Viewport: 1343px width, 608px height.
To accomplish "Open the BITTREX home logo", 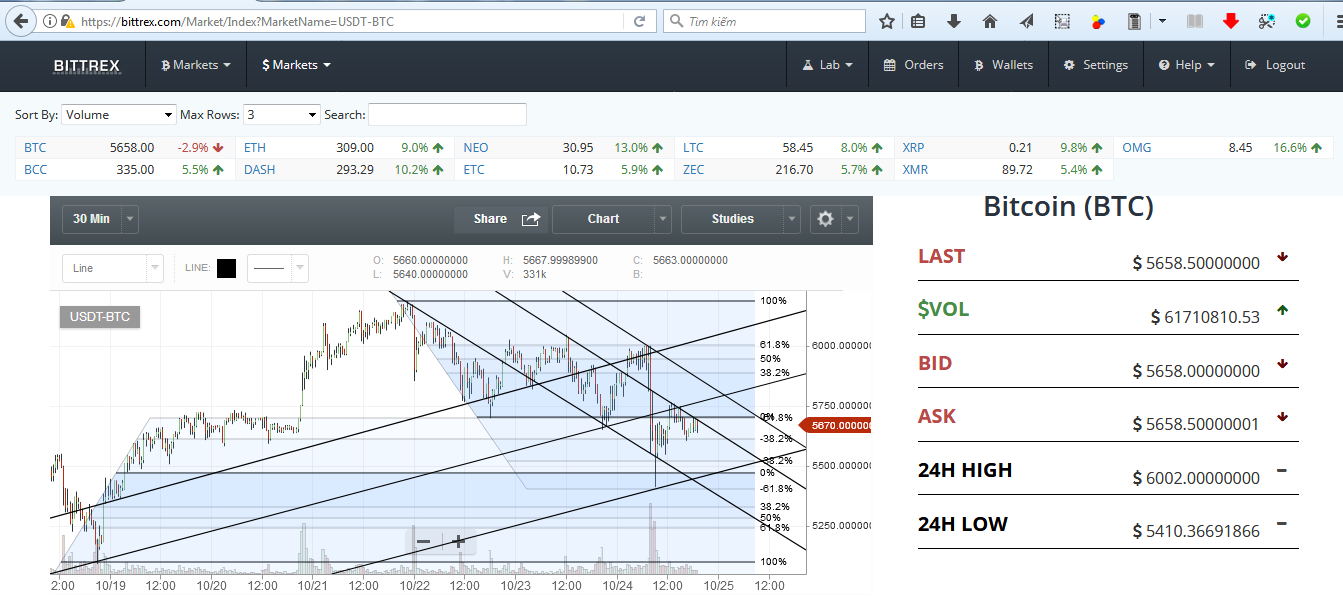I will (x=87, y=65).
